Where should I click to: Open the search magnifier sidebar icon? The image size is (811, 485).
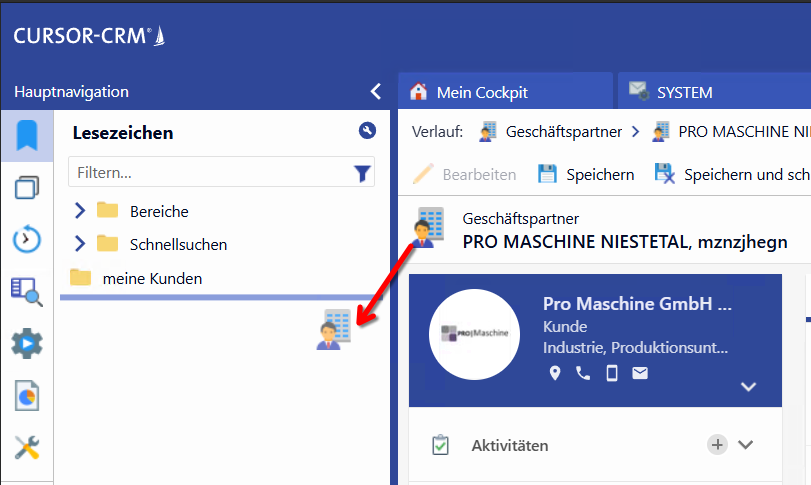(26, 291)
